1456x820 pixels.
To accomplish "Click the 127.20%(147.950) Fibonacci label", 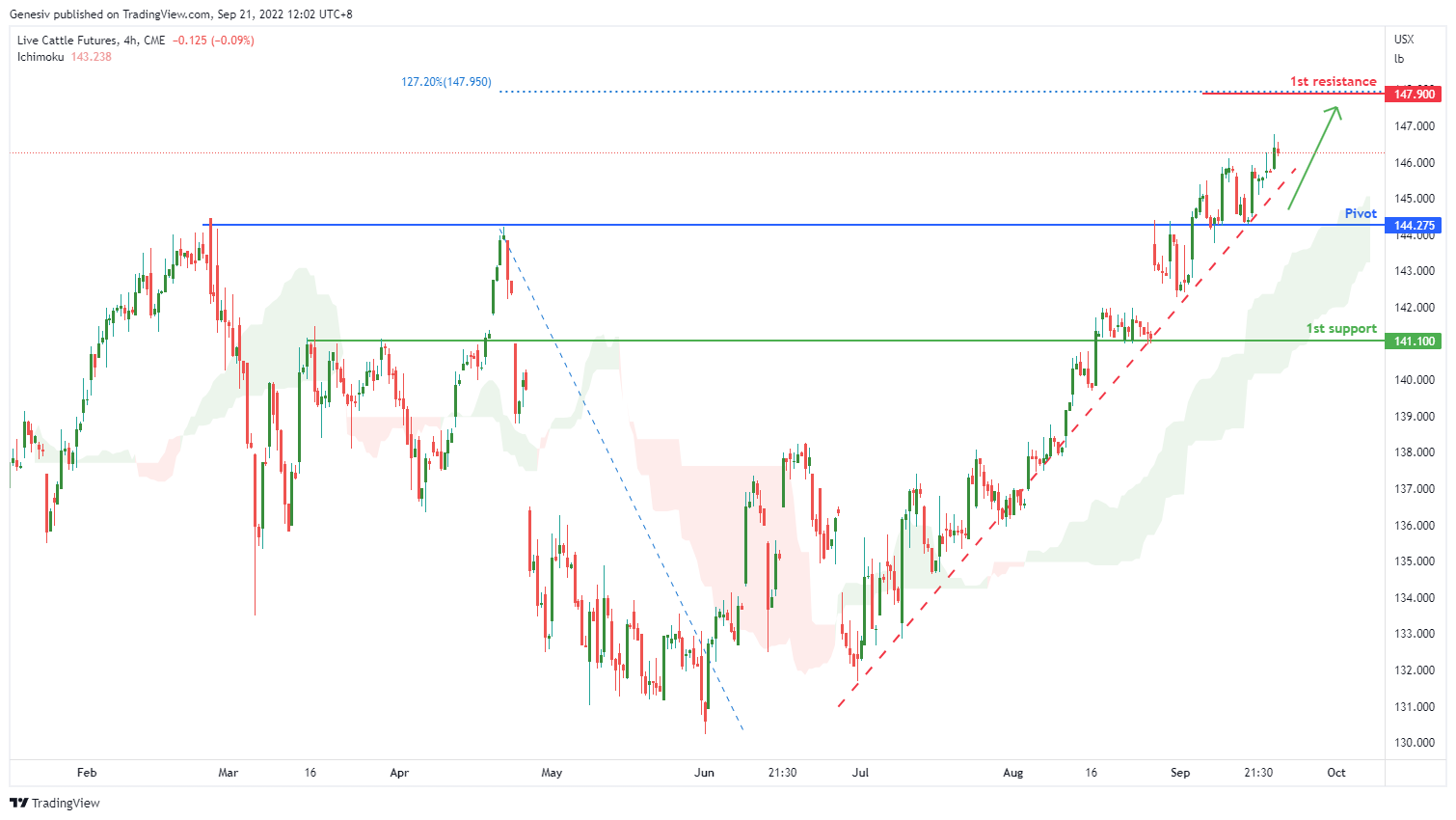I will 446,82.
